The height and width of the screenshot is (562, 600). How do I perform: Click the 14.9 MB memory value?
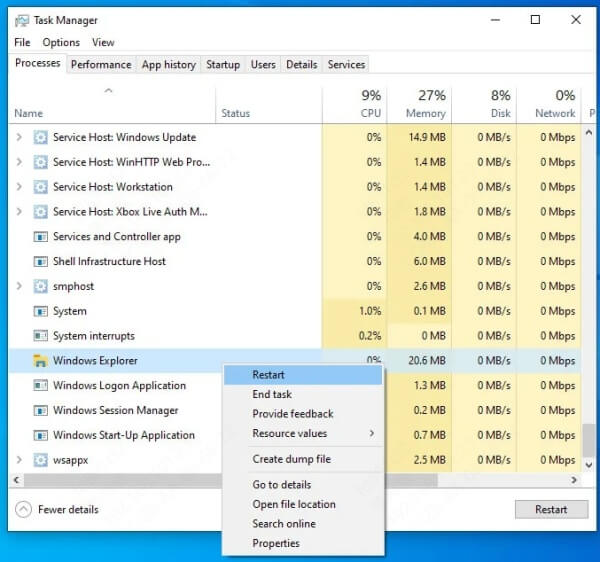click(x=427, y=137)
